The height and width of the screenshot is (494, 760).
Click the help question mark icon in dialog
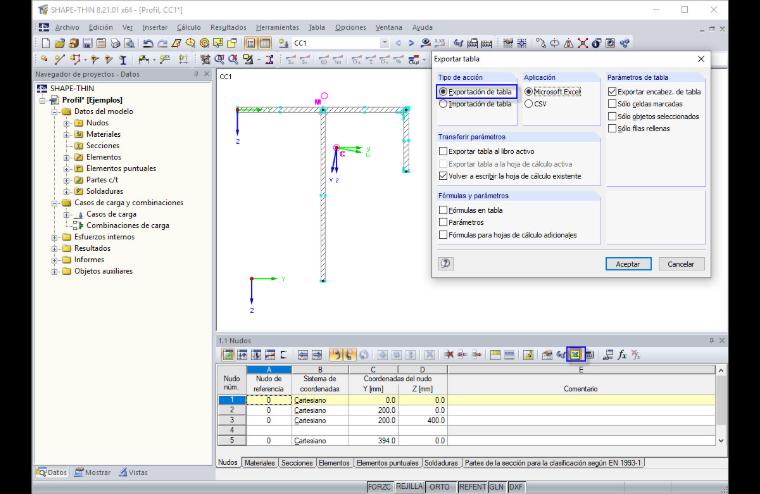click(x=445, y=263)
